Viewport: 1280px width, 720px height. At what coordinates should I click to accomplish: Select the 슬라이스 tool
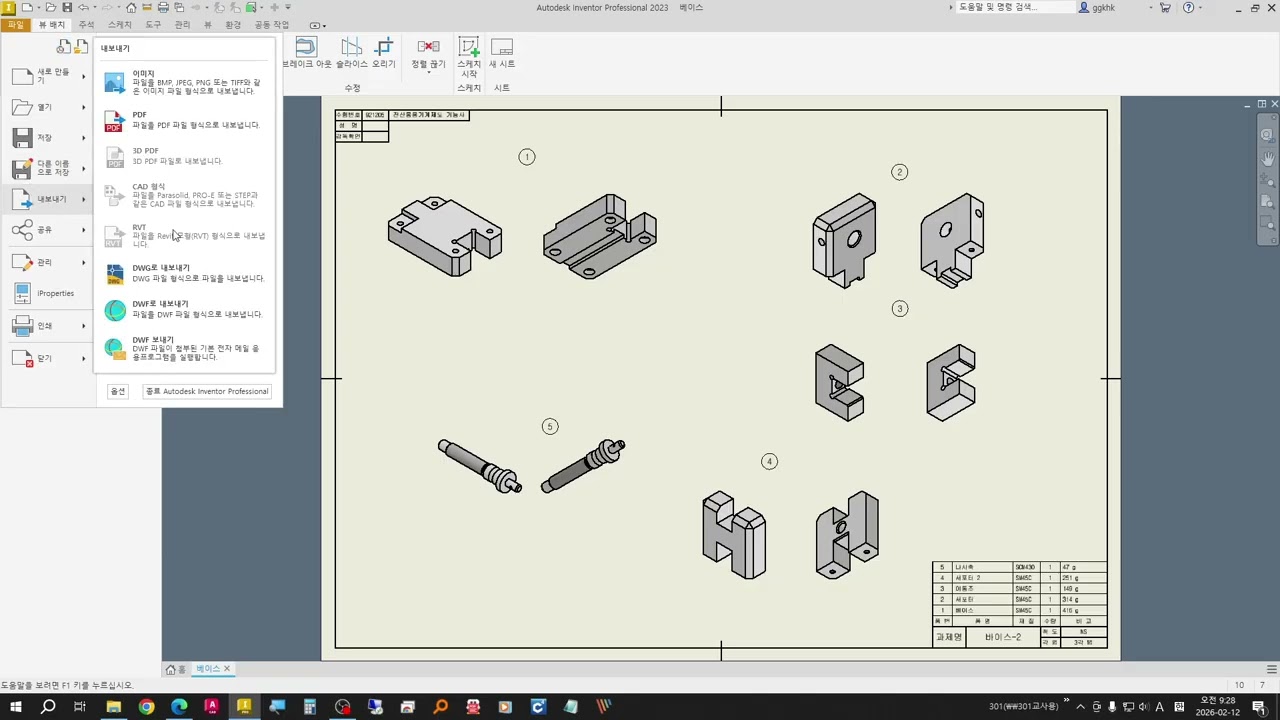click(352, 54)
